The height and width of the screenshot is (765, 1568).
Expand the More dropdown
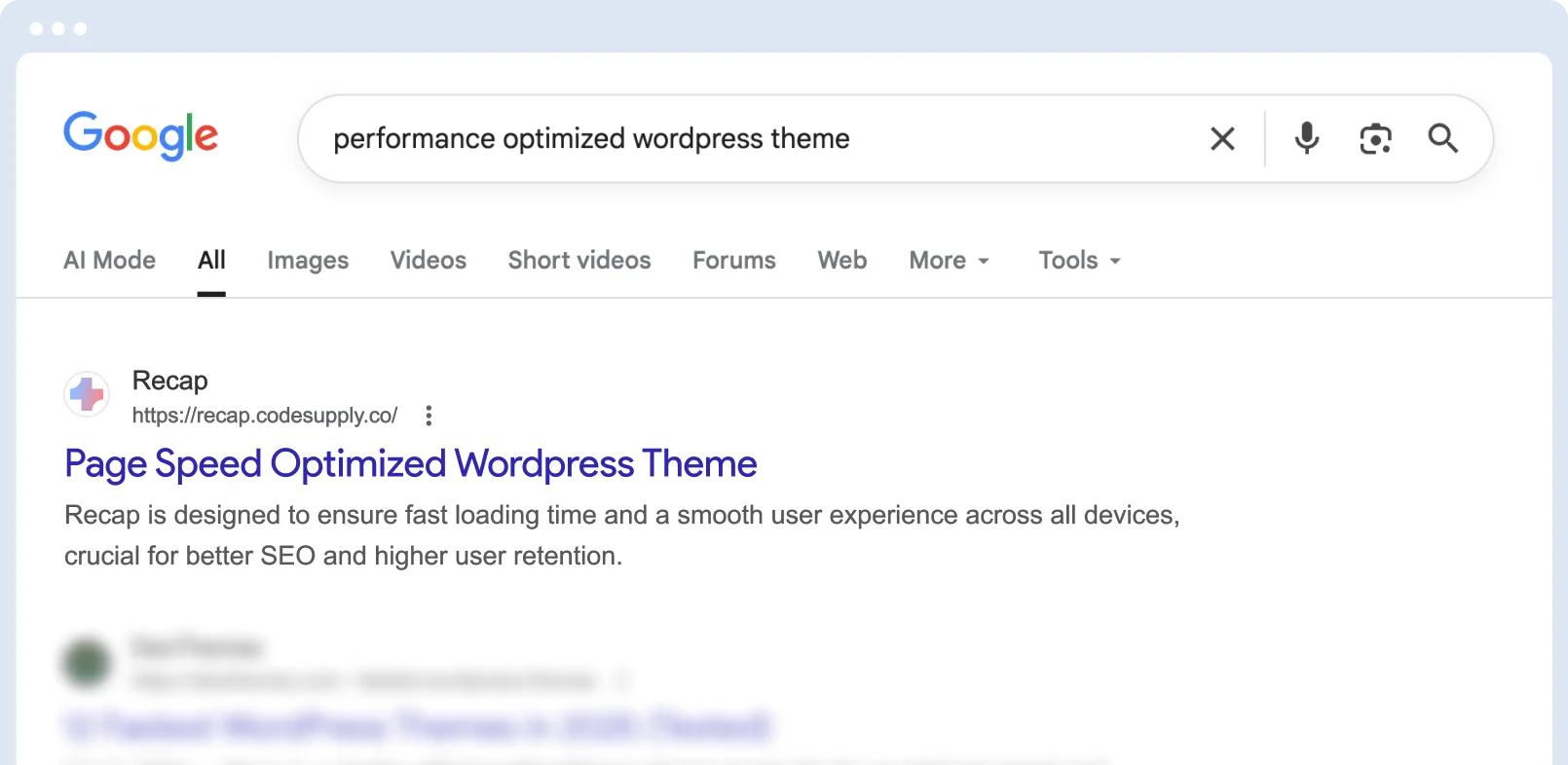coord(949,260)
